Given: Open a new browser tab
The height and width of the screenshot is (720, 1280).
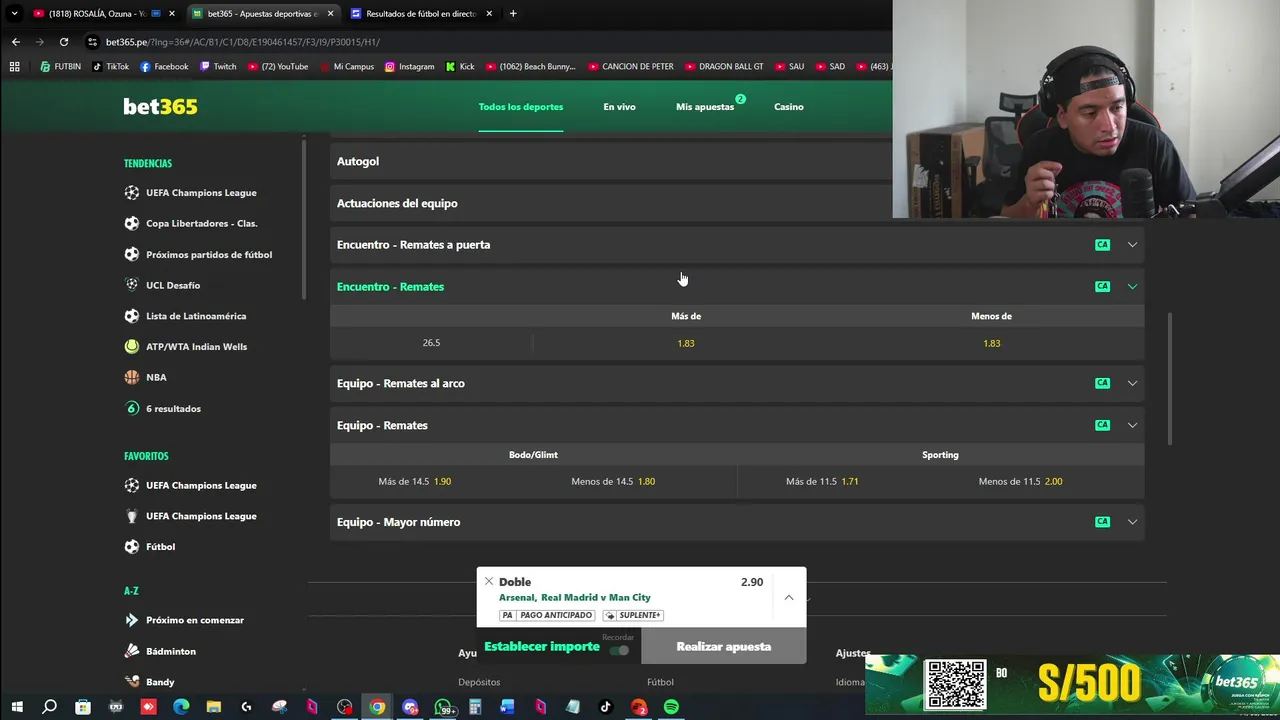Looking at the screenshot, I should (513, 14).
